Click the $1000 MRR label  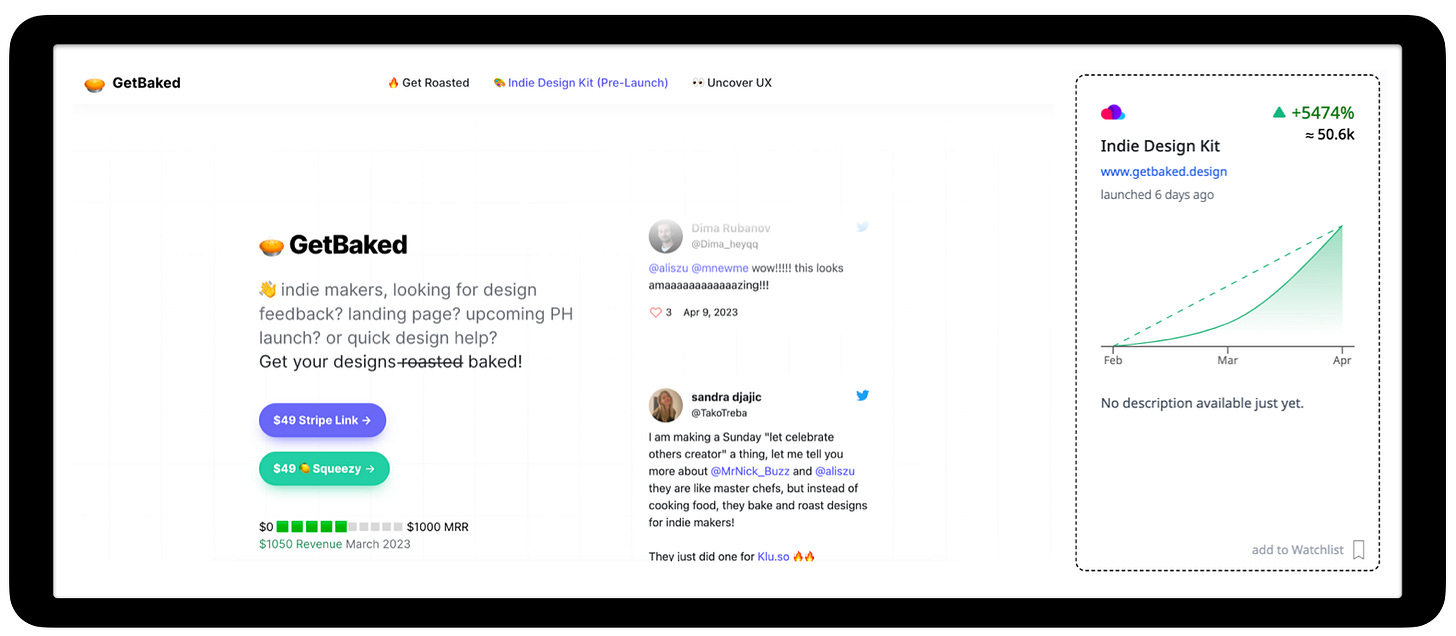click(438, 527)
